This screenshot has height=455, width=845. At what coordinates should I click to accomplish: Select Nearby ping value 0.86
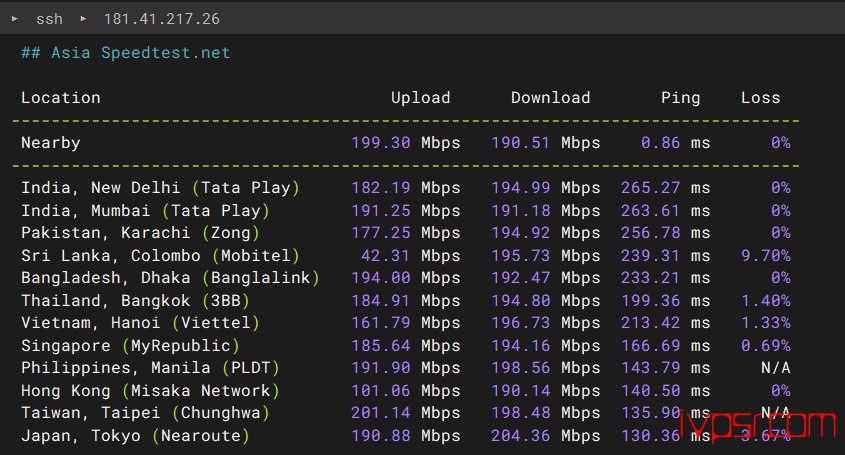(661, 143)
